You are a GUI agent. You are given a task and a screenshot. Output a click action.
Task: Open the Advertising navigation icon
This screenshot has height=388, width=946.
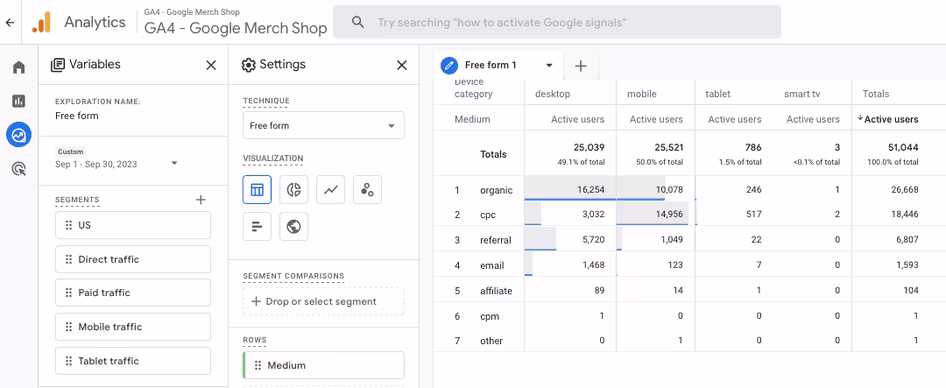[x=19, y=169]
